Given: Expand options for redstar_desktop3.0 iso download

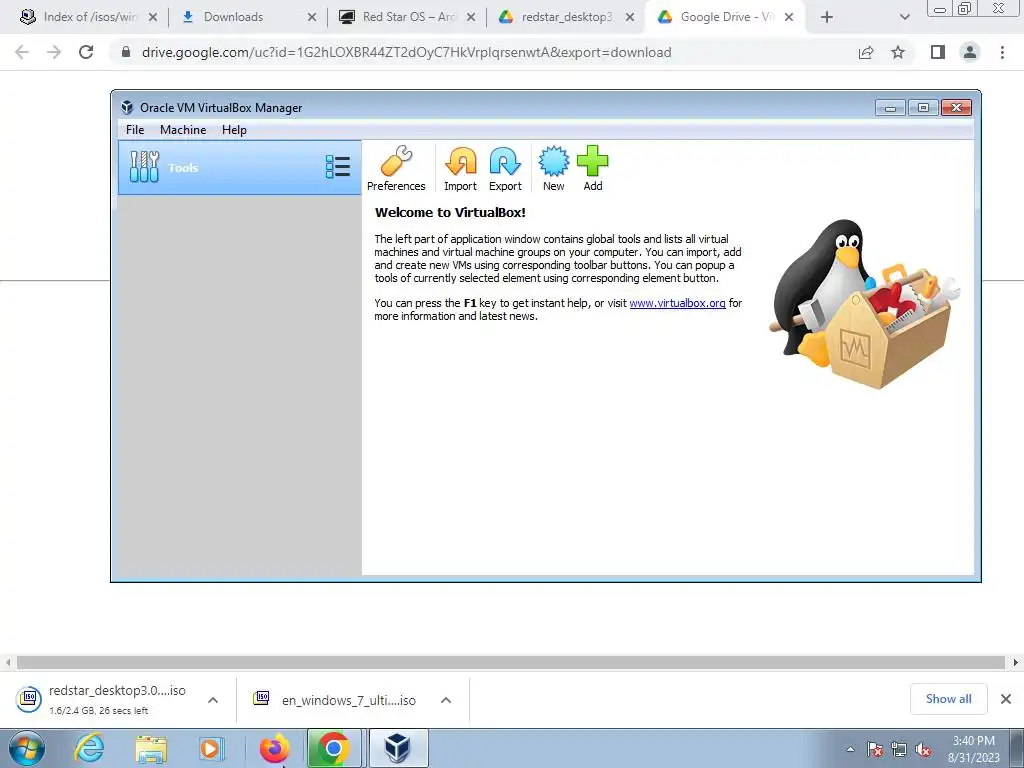Looking at the screenshot, I should click(213, 700).
